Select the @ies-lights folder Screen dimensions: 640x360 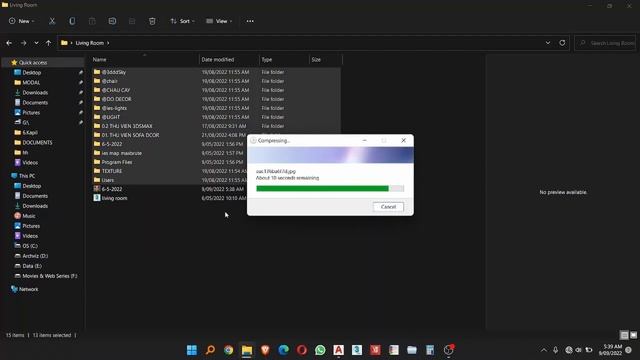coord(114,108)
